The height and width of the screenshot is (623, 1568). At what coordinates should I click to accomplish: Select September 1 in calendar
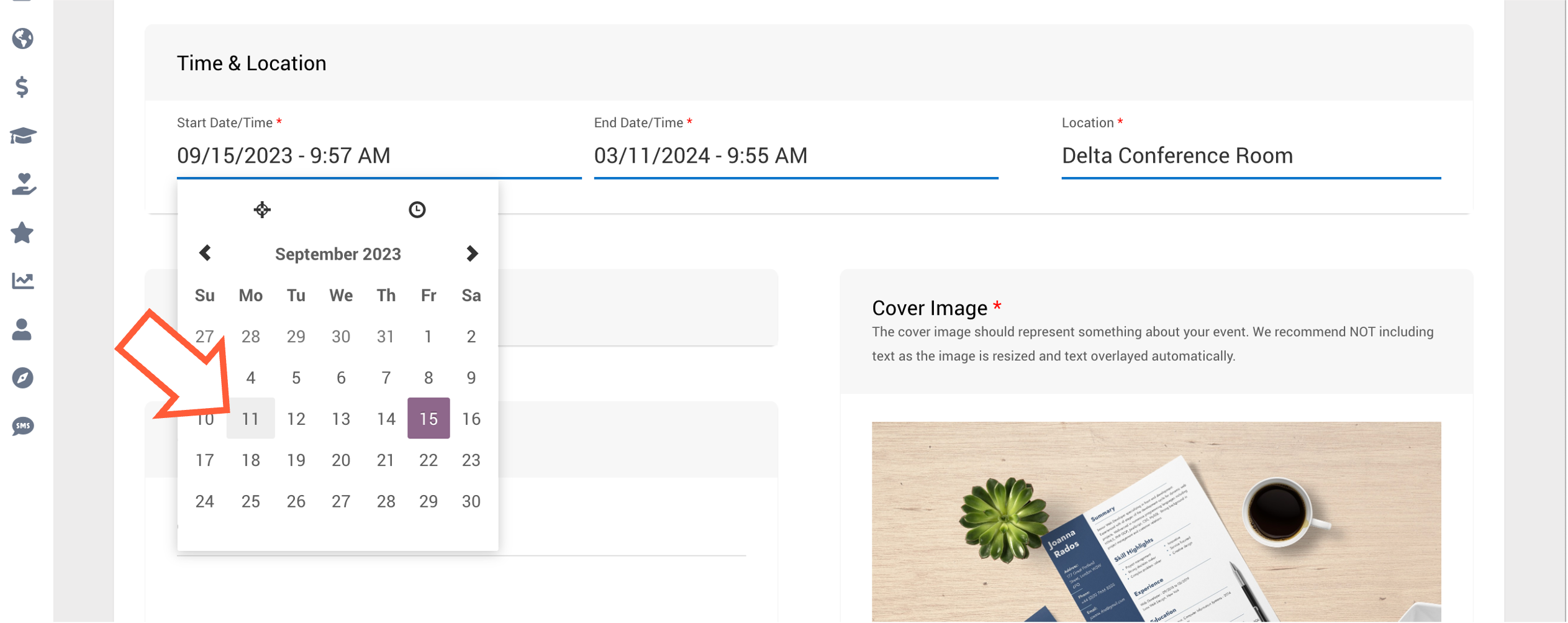tap(428, 336)
